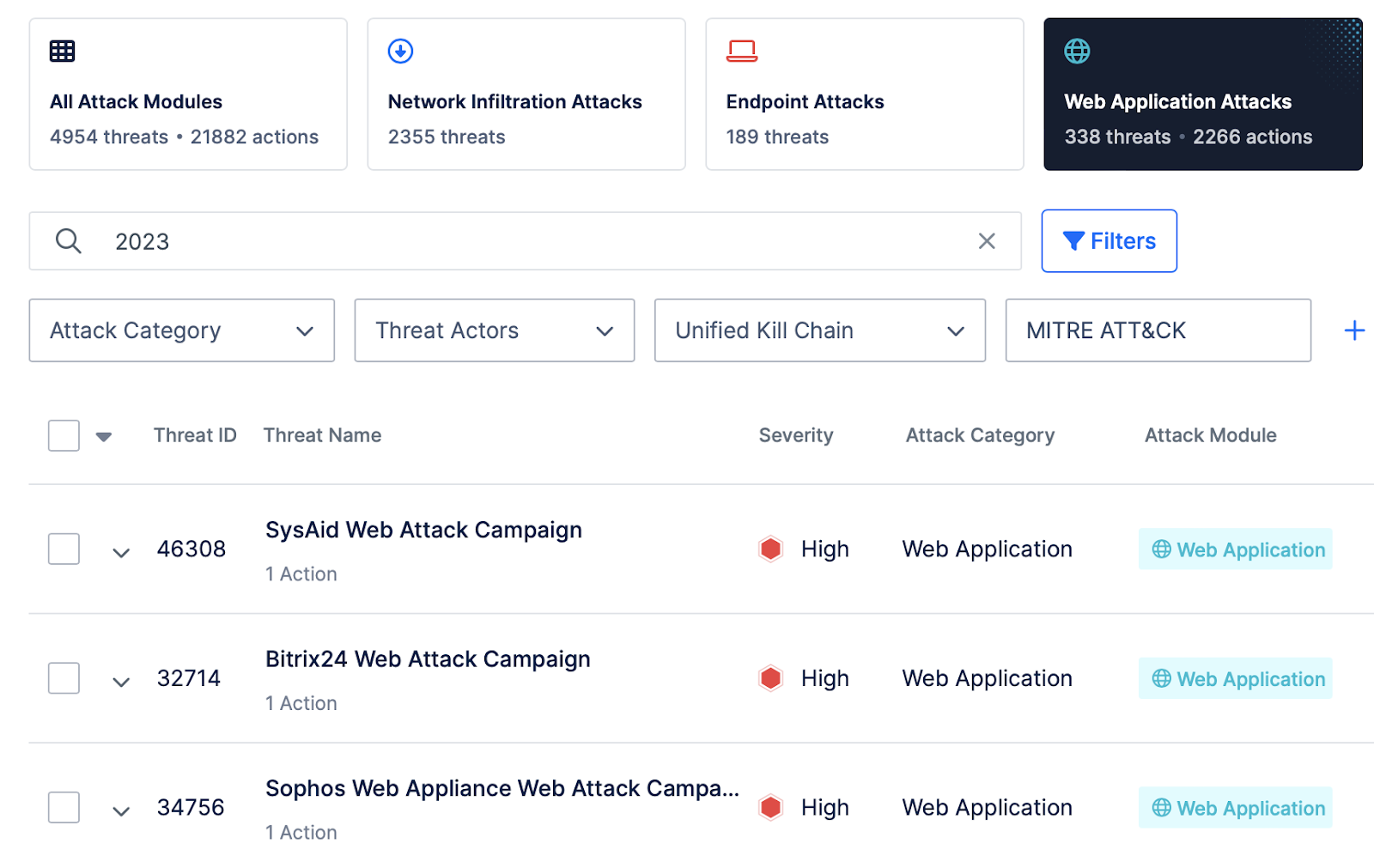Expand the Unified Kill Chain dropdown
1374x868 pixels.
(819, 331)
